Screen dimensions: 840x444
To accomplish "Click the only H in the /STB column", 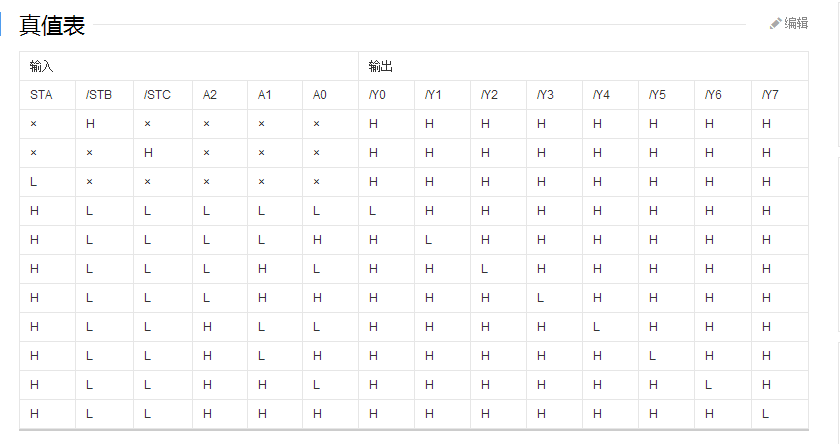I will tap(90, 124).
